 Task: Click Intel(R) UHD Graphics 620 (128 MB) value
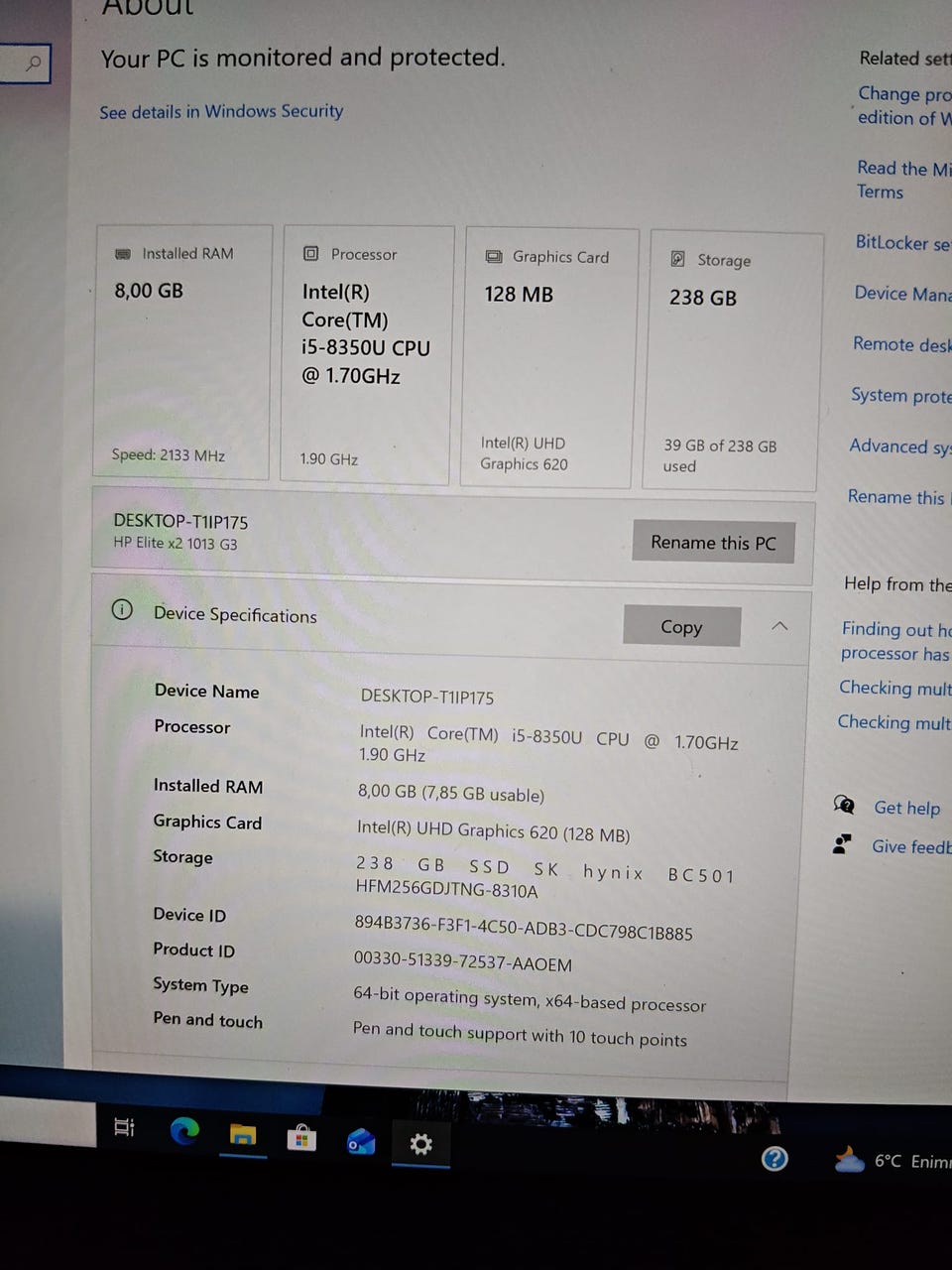coord(493,831)
